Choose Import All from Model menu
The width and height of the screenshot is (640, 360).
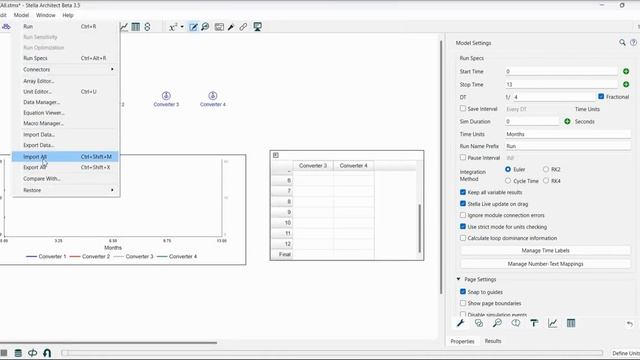click(65, 157)
